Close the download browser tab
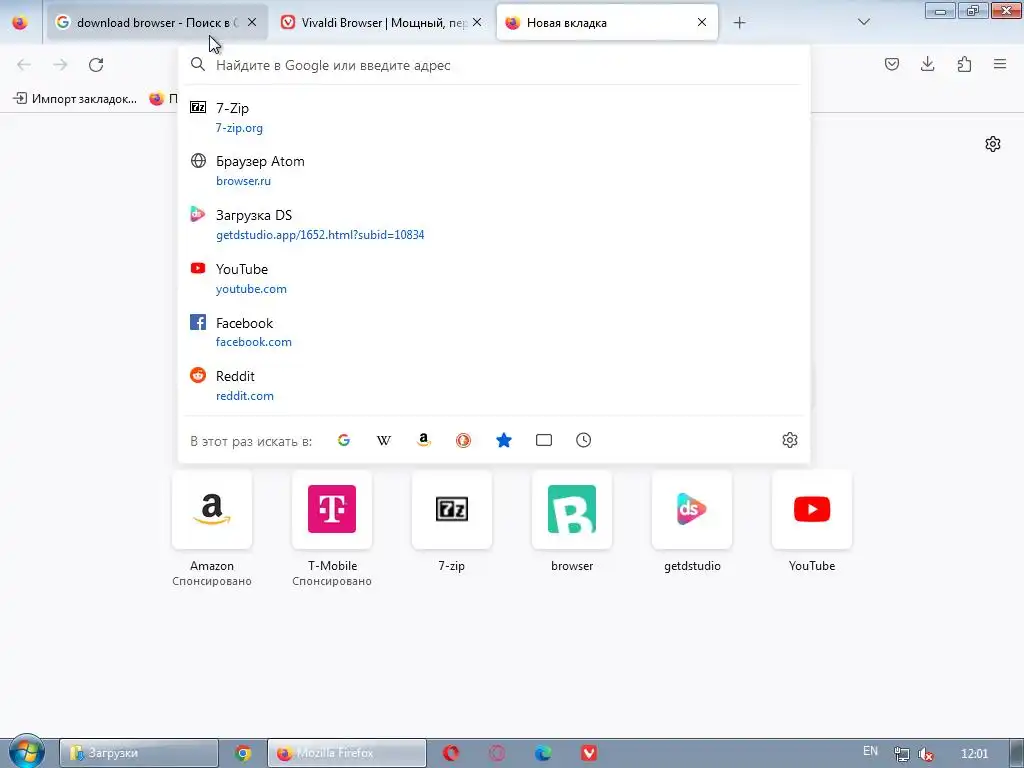Image resolution: width=1024 pixels, height=768 pixels. point(252,22)
